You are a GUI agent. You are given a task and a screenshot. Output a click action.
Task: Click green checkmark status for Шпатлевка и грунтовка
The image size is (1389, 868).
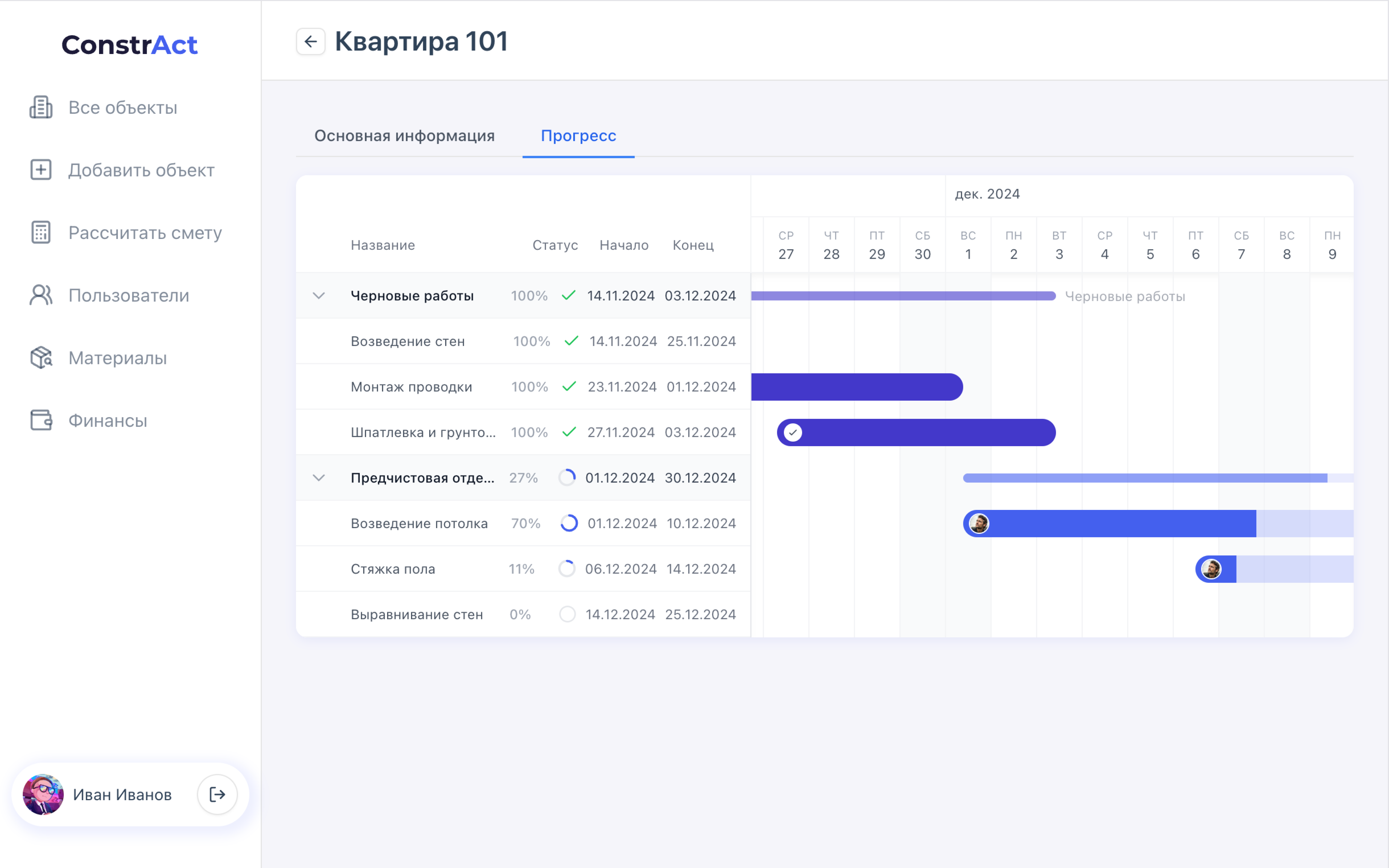569,432
